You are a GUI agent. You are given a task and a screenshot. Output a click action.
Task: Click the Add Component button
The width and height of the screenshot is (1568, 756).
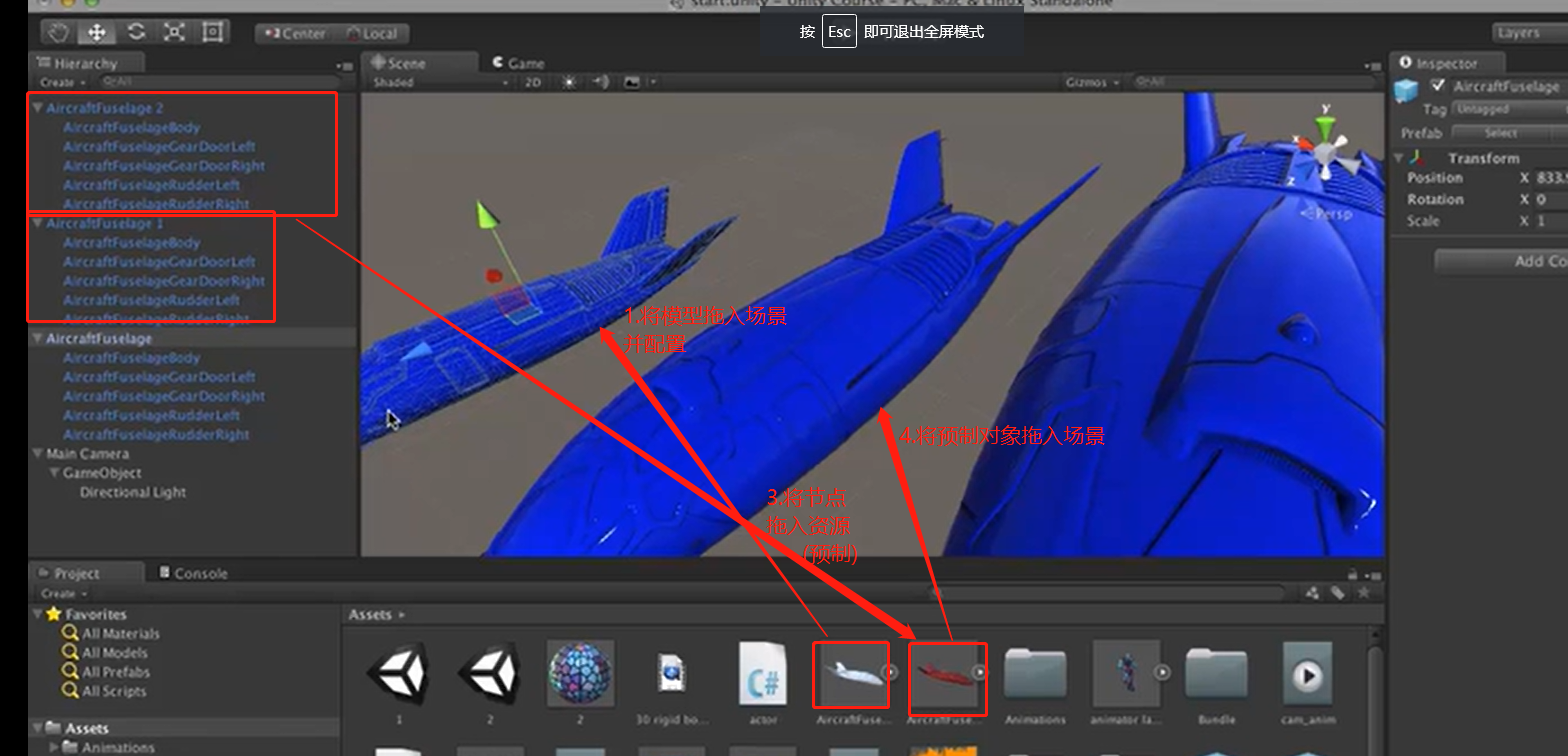click(1501, 261)
